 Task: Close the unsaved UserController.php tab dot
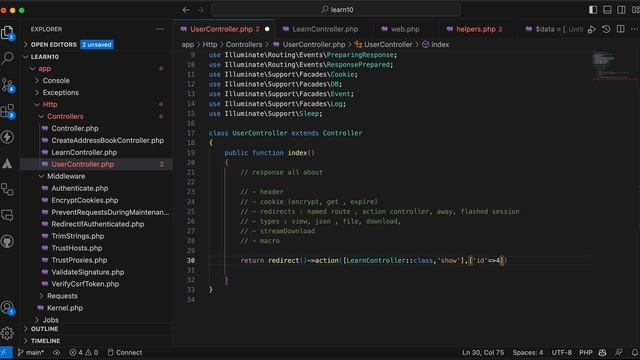[267, 29]
